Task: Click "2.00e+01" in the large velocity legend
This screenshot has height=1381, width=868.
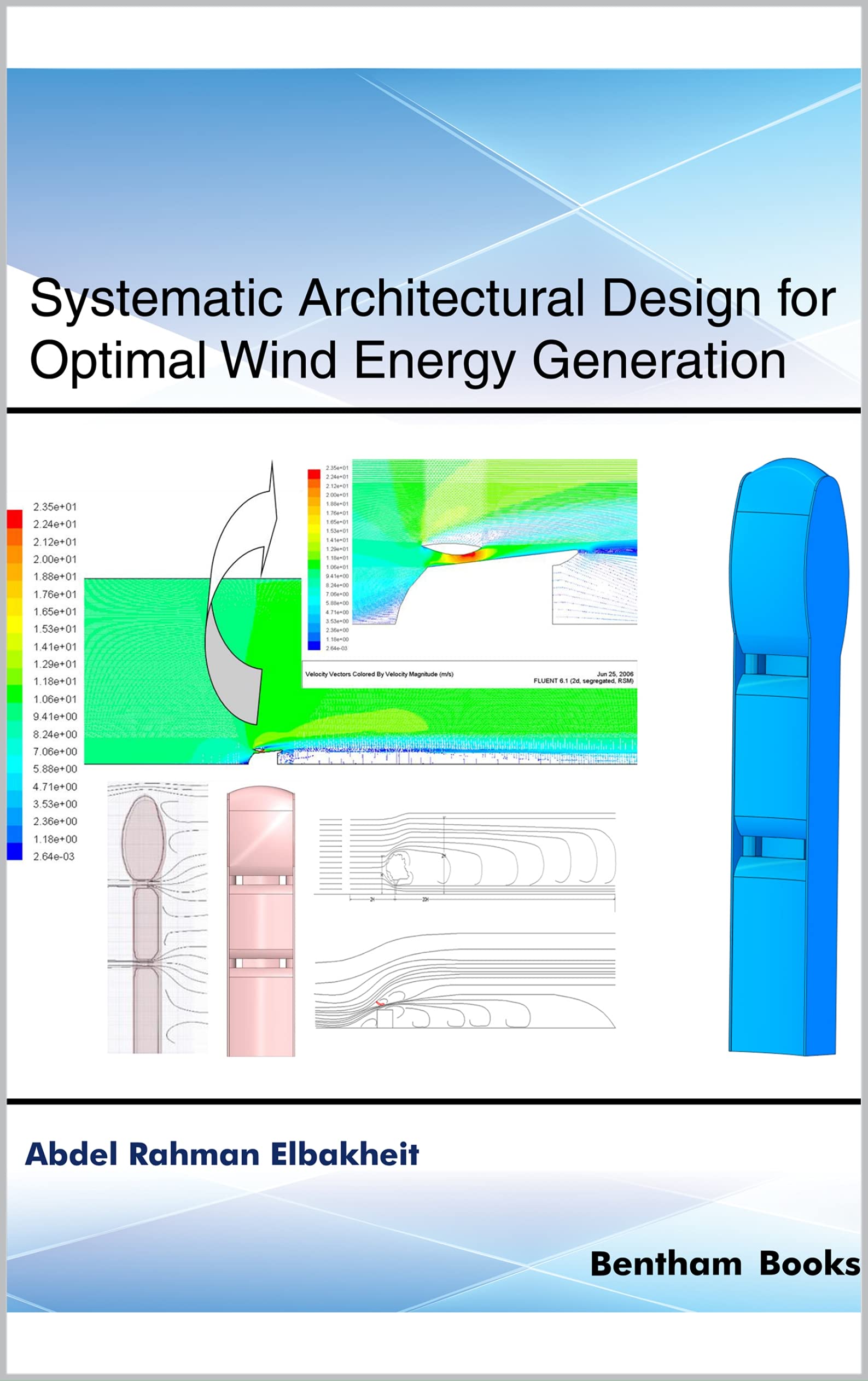Action: 55,559
